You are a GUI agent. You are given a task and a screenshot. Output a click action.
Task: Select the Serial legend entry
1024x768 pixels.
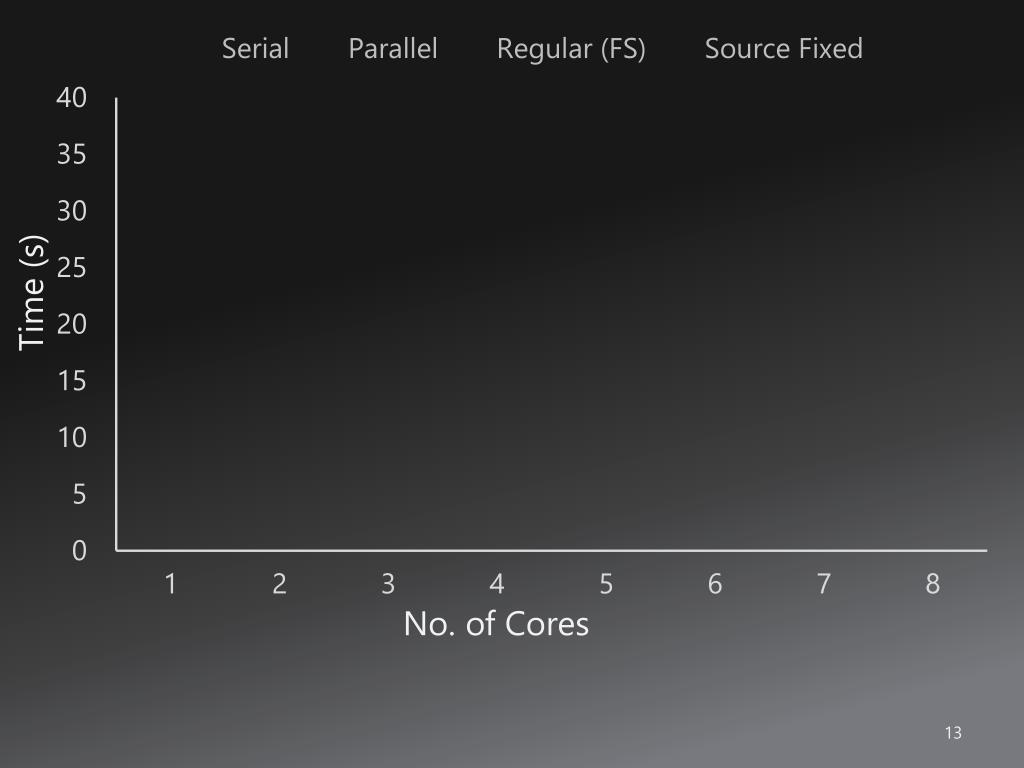tap(255, 49)
